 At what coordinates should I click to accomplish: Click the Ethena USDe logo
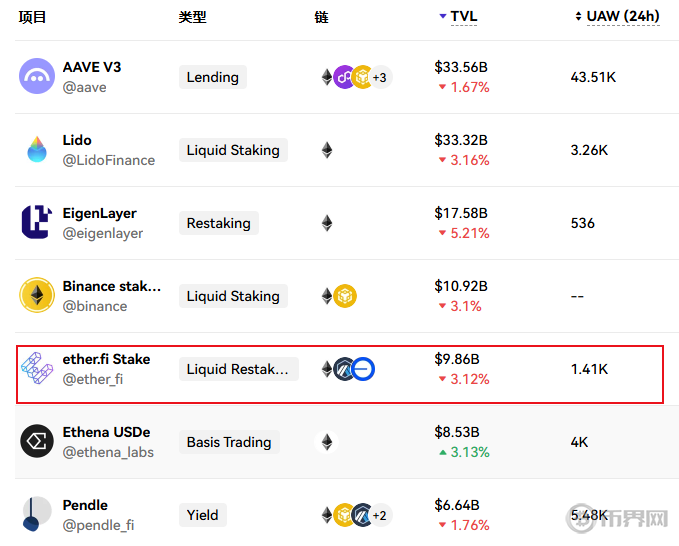point(37,442)
